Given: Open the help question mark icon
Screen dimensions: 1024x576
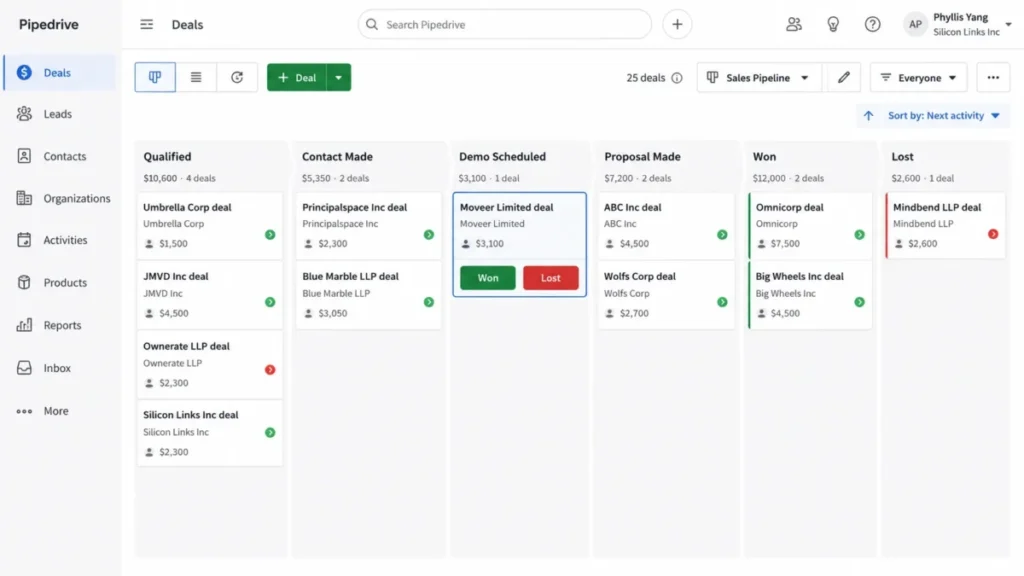Looking at the screenshot, I should pos(872,24).
